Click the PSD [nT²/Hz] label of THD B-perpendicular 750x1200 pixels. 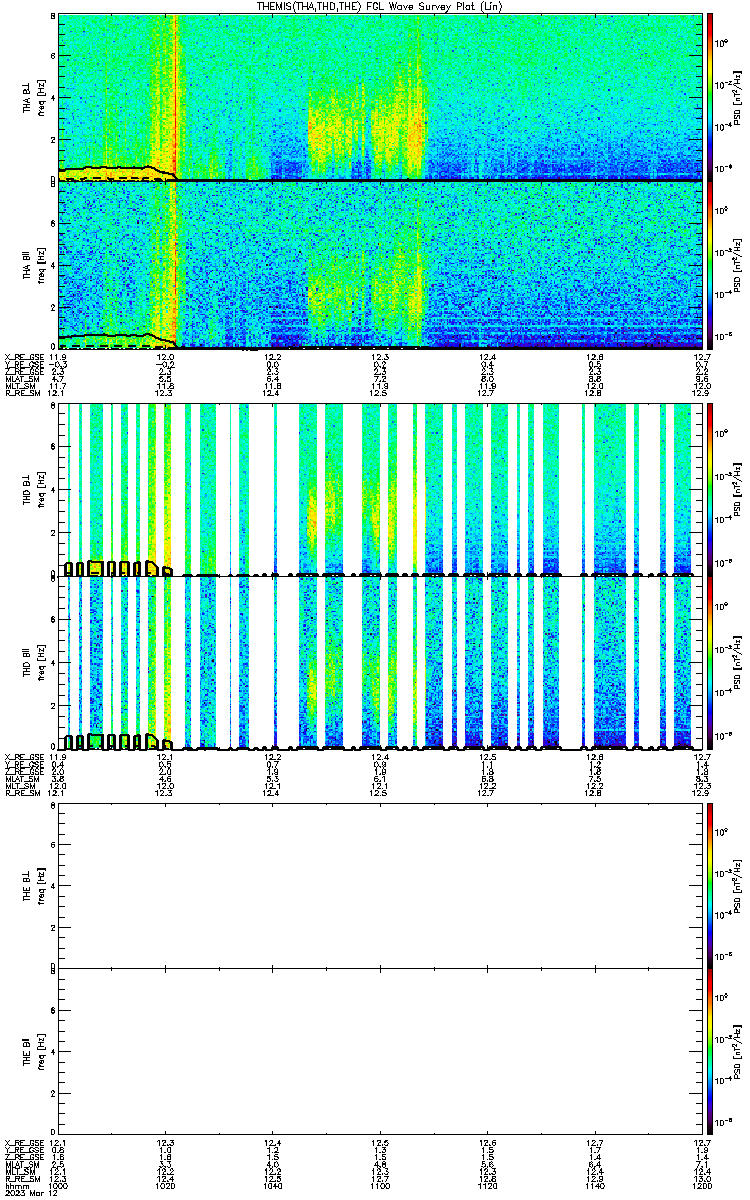pyautogui.click(x=737, y=489)
